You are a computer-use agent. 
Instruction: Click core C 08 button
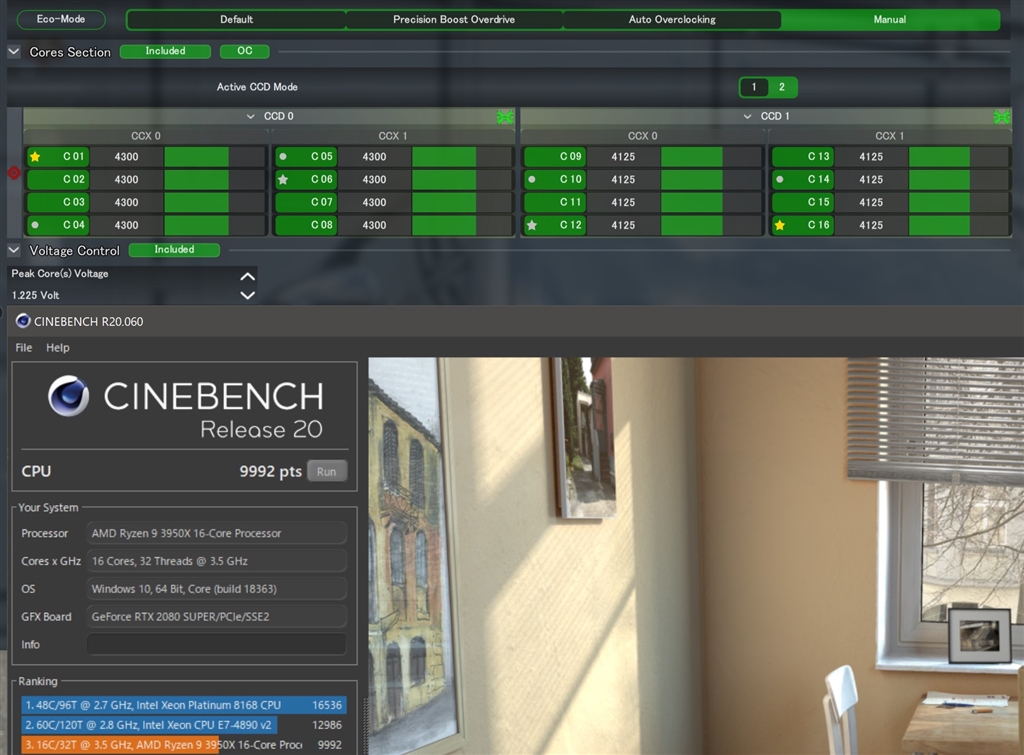pos(306,225)
